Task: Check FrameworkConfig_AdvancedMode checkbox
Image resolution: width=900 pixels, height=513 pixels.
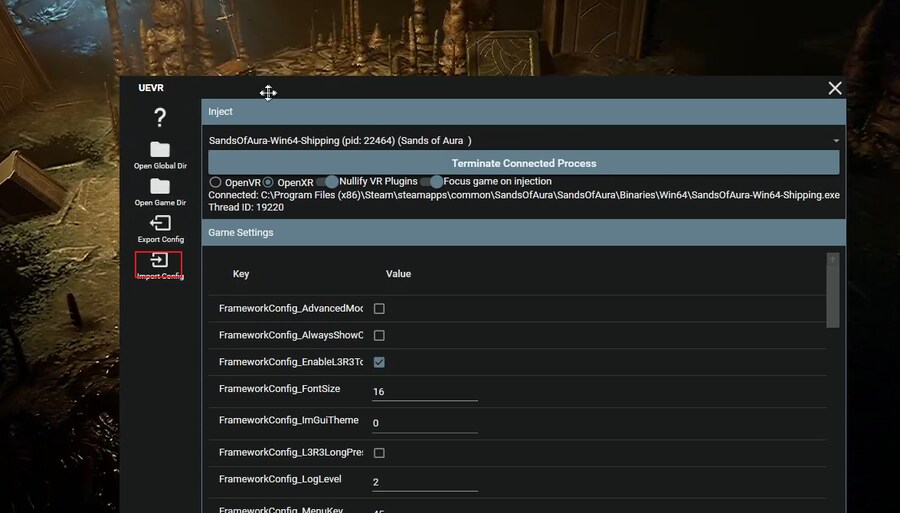Action: click(379, 309)
